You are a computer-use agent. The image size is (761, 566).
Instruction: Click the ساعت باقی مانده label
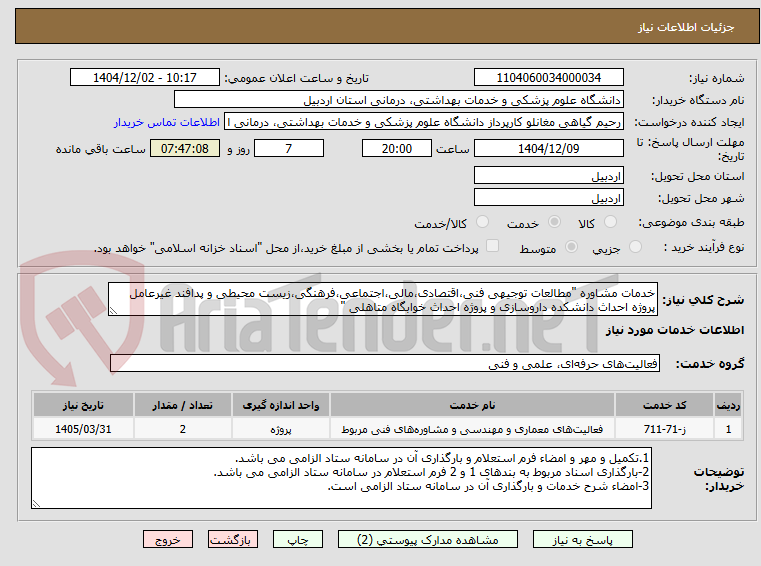[x=100, y=149]
